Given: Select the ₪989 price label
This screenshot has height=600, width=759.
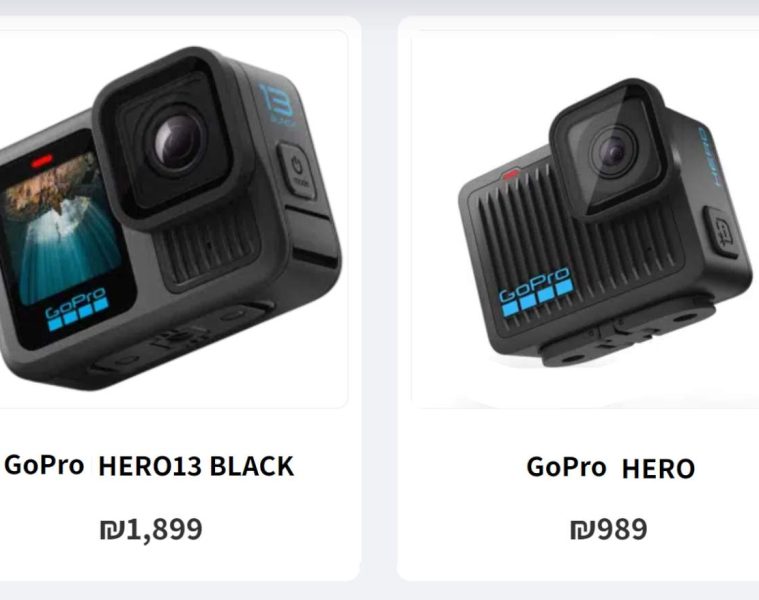Looking at the screenshot, I should pos(608,529).
